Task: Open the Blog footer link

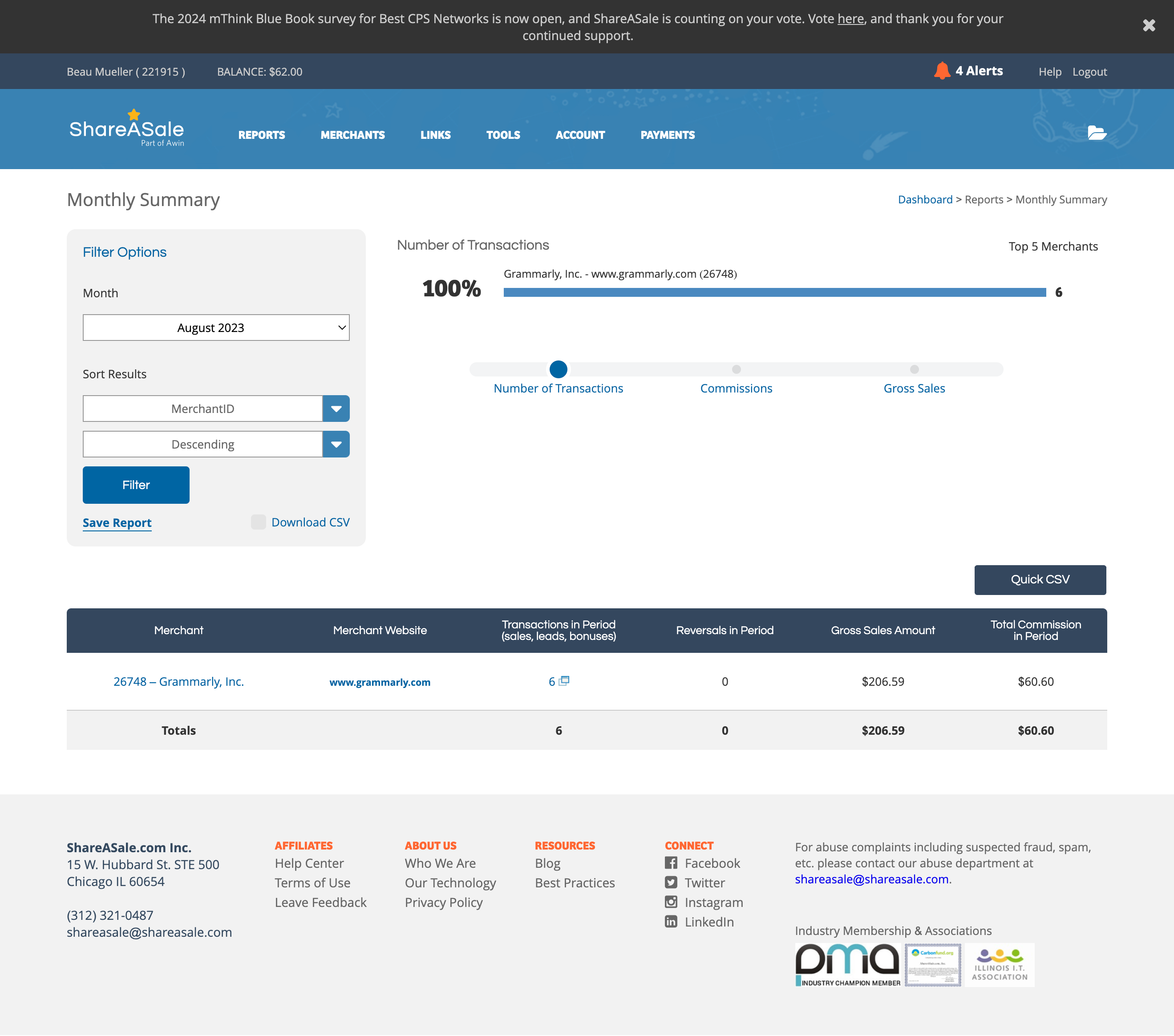Action: click(547, 863)
